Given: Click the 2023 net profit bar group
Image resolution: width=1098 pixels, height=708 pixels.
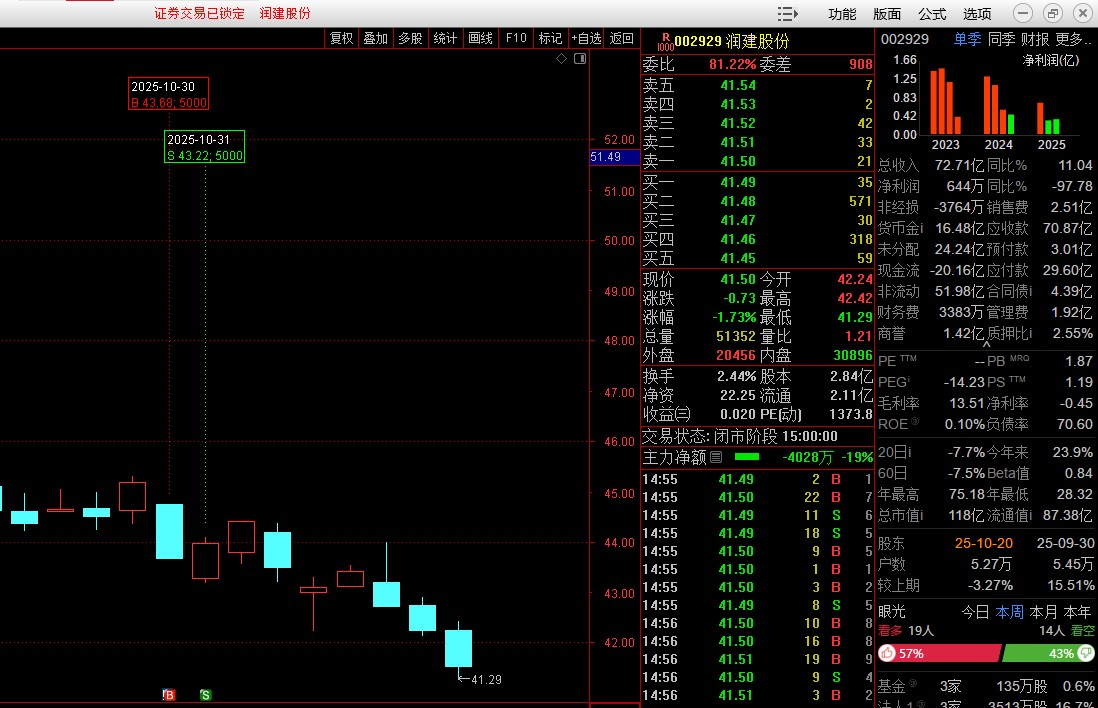Looking at the screenshot, I should click(x=945, y=102).
